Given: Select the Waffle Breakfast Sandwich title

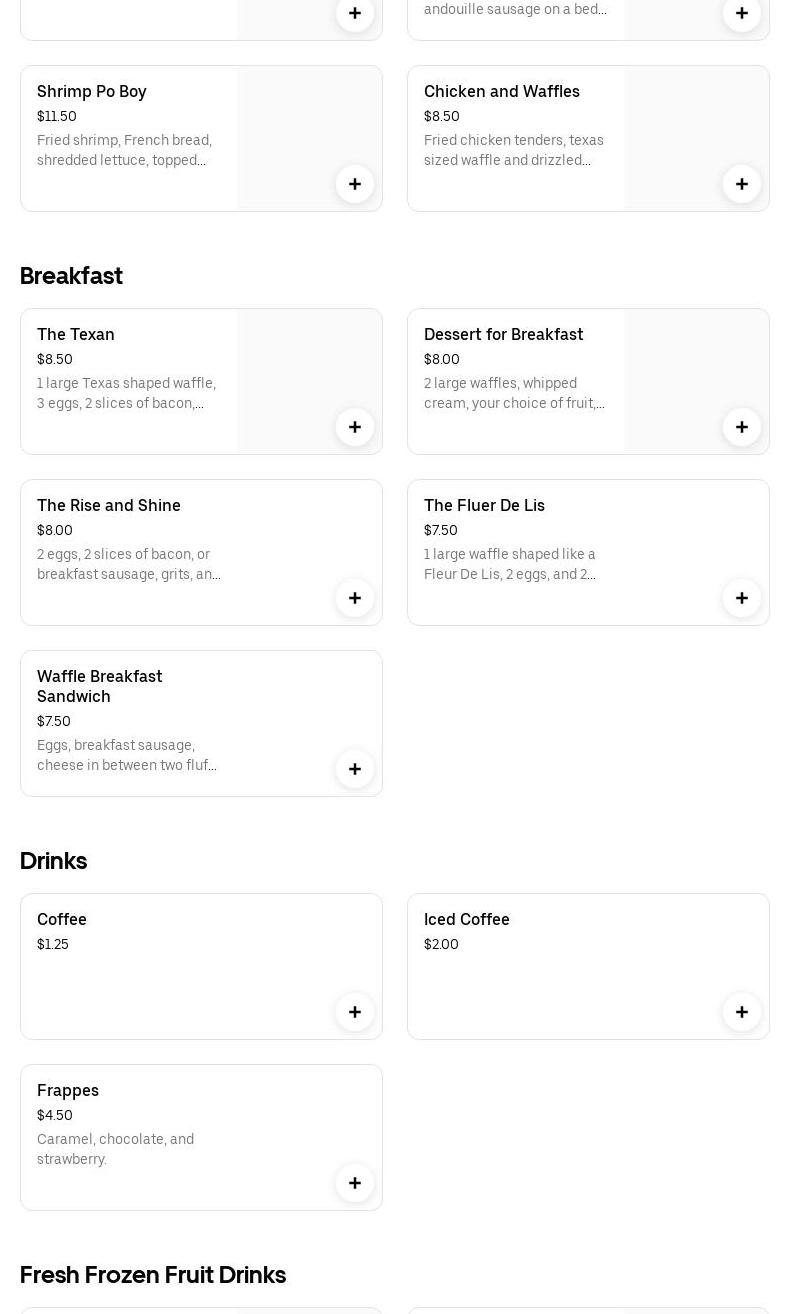Looking at the screenshot, I should (99, 686).
